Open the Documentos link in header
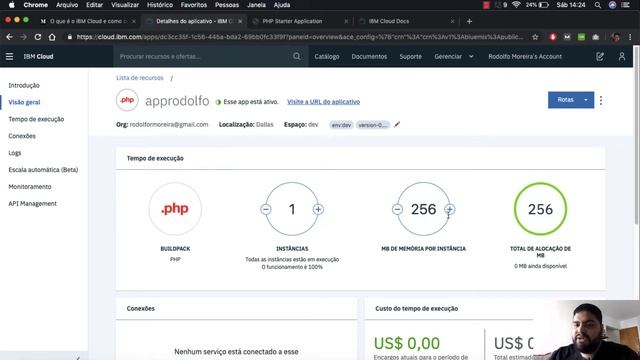Screen dimensions: 640x360 (369, 56)
